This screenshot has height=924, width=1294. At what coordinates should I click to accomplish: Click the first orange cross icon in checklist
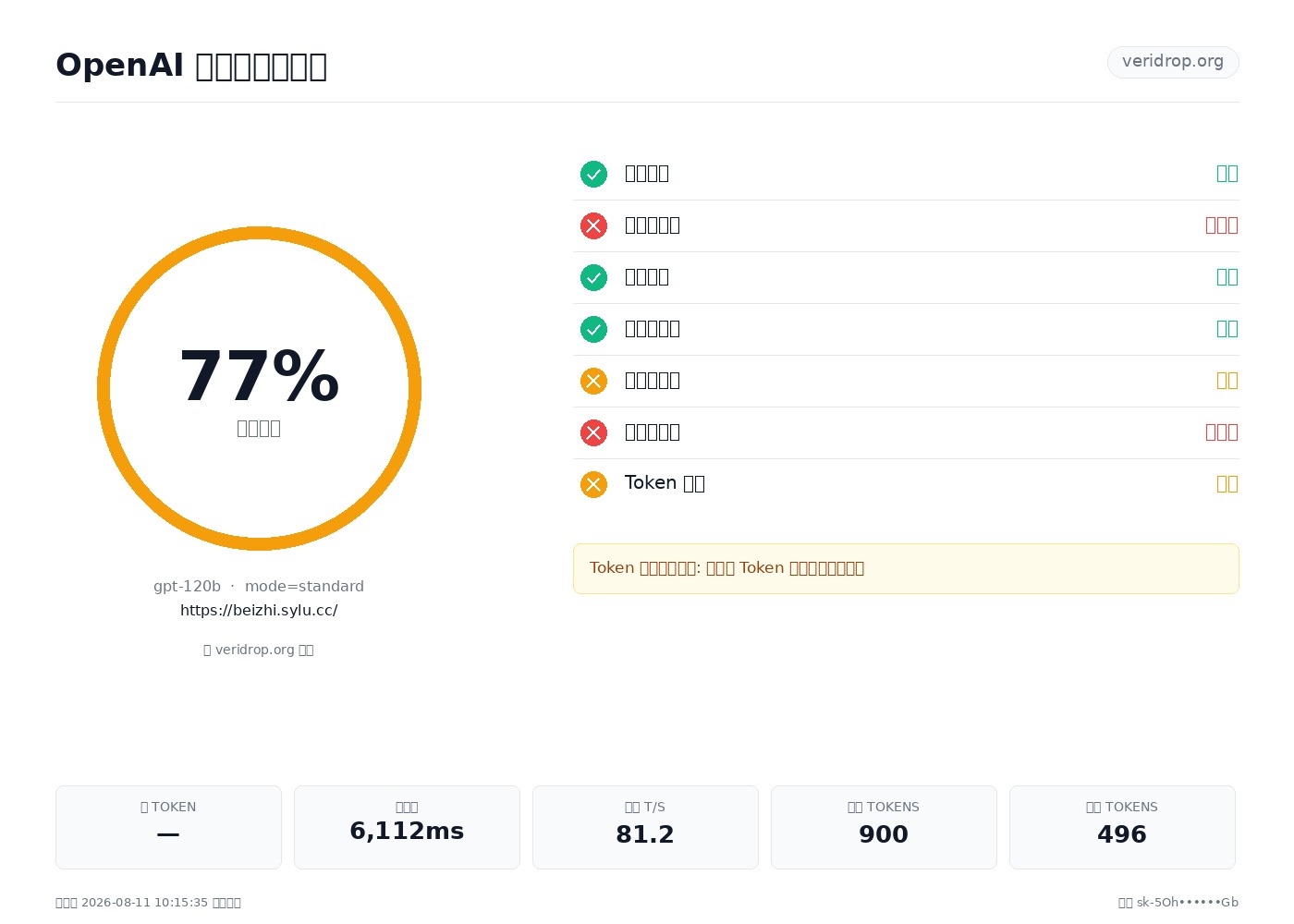pyautogui.click(x=593, y=381)
